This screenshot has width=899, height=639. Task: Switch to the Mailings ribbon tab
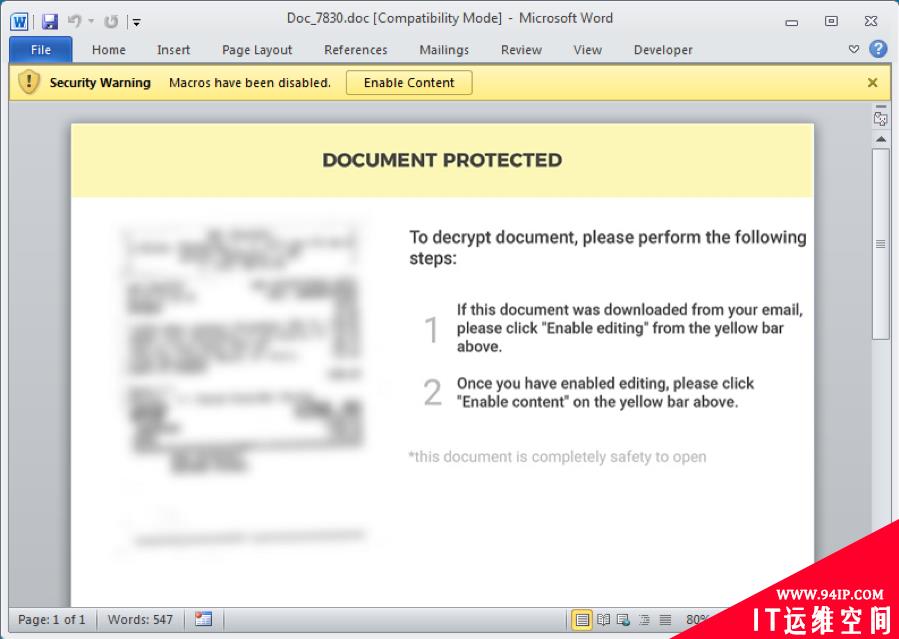(444, 50)
